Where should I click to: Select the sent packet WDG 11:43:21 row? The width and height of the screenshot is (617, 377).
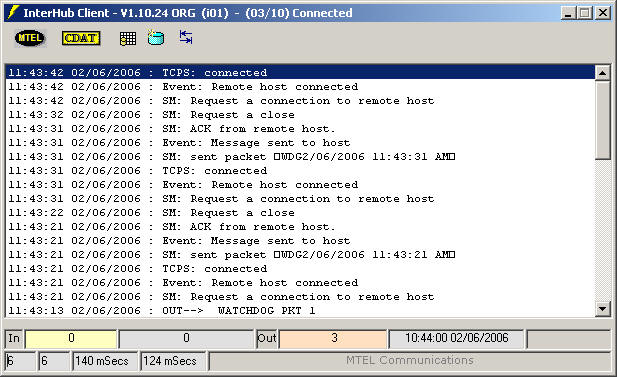click(300, 255)
